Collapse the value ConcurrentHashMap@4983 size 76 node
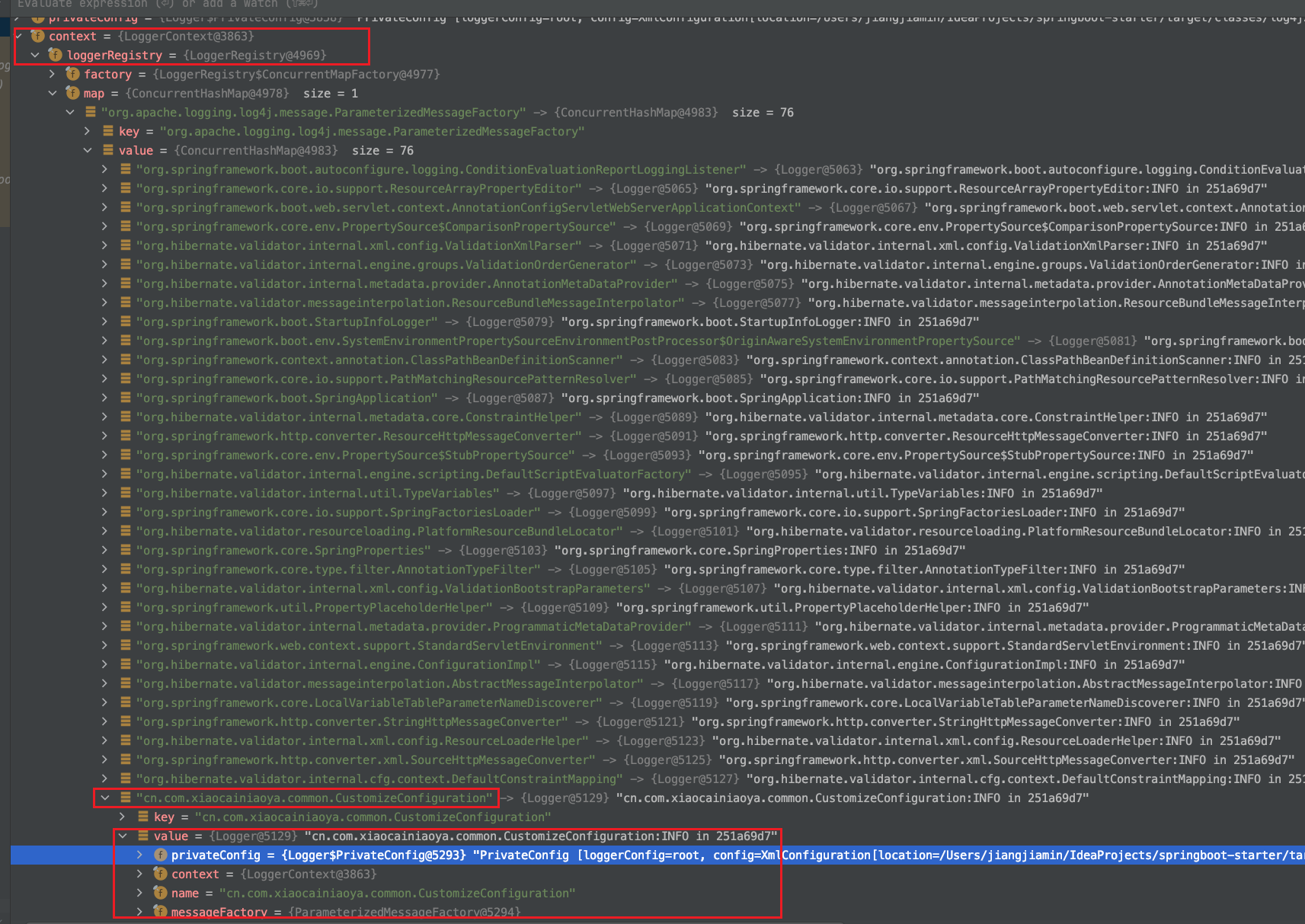 point(87,150)
